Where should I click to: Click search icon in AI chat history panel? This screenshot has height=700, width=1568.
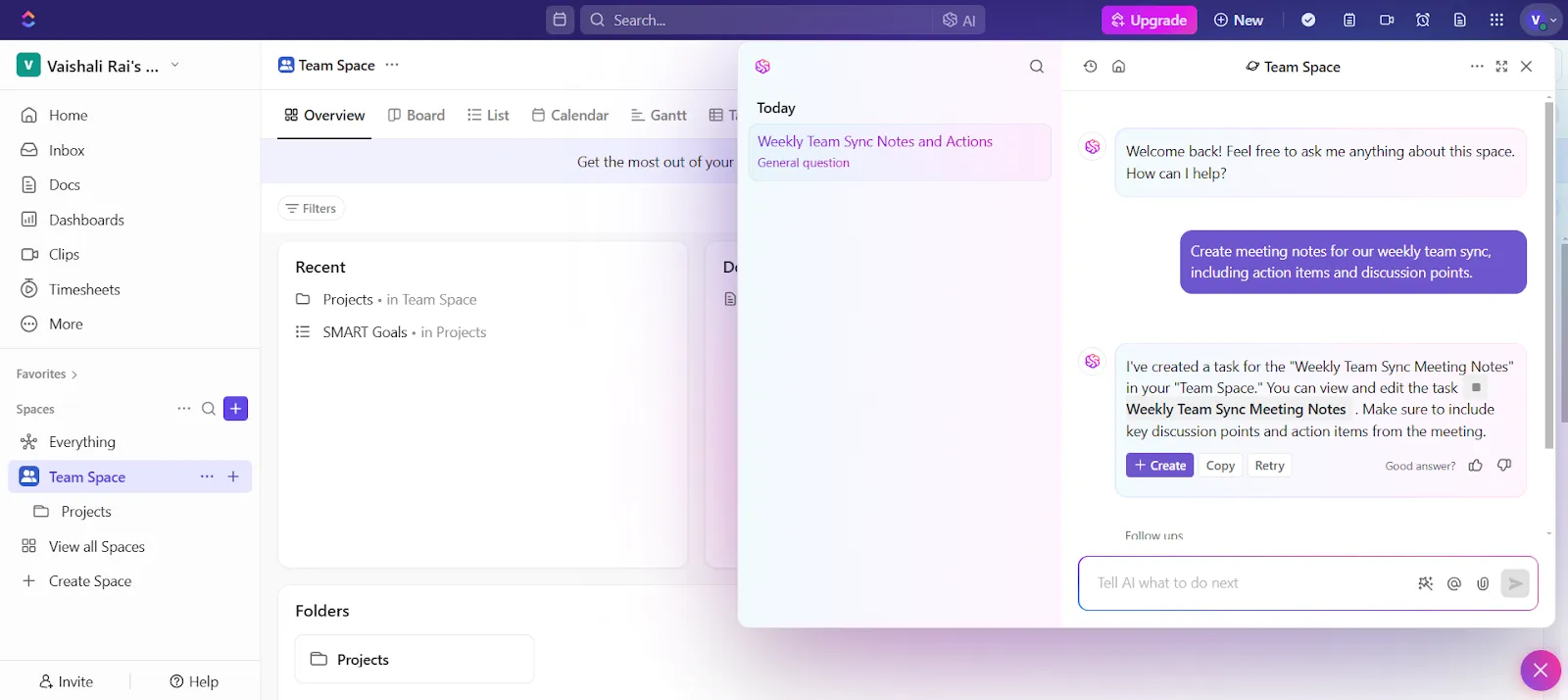1037,67
